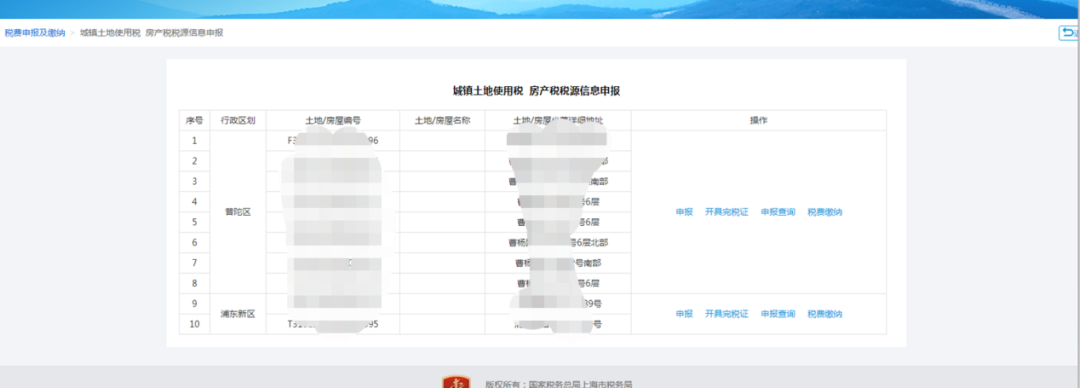1080x388 pixels.
Task: Click row number 5 in the table
Action: pyautogui.click(x=194, y=222)
